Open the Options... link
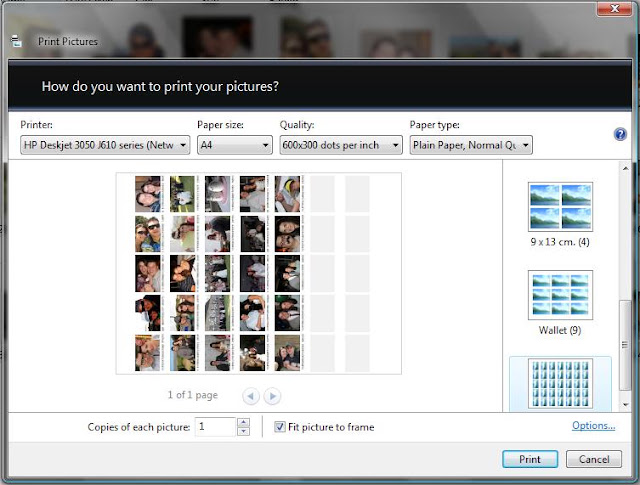Viewport: 640px width, 485px height. (593, 425)
